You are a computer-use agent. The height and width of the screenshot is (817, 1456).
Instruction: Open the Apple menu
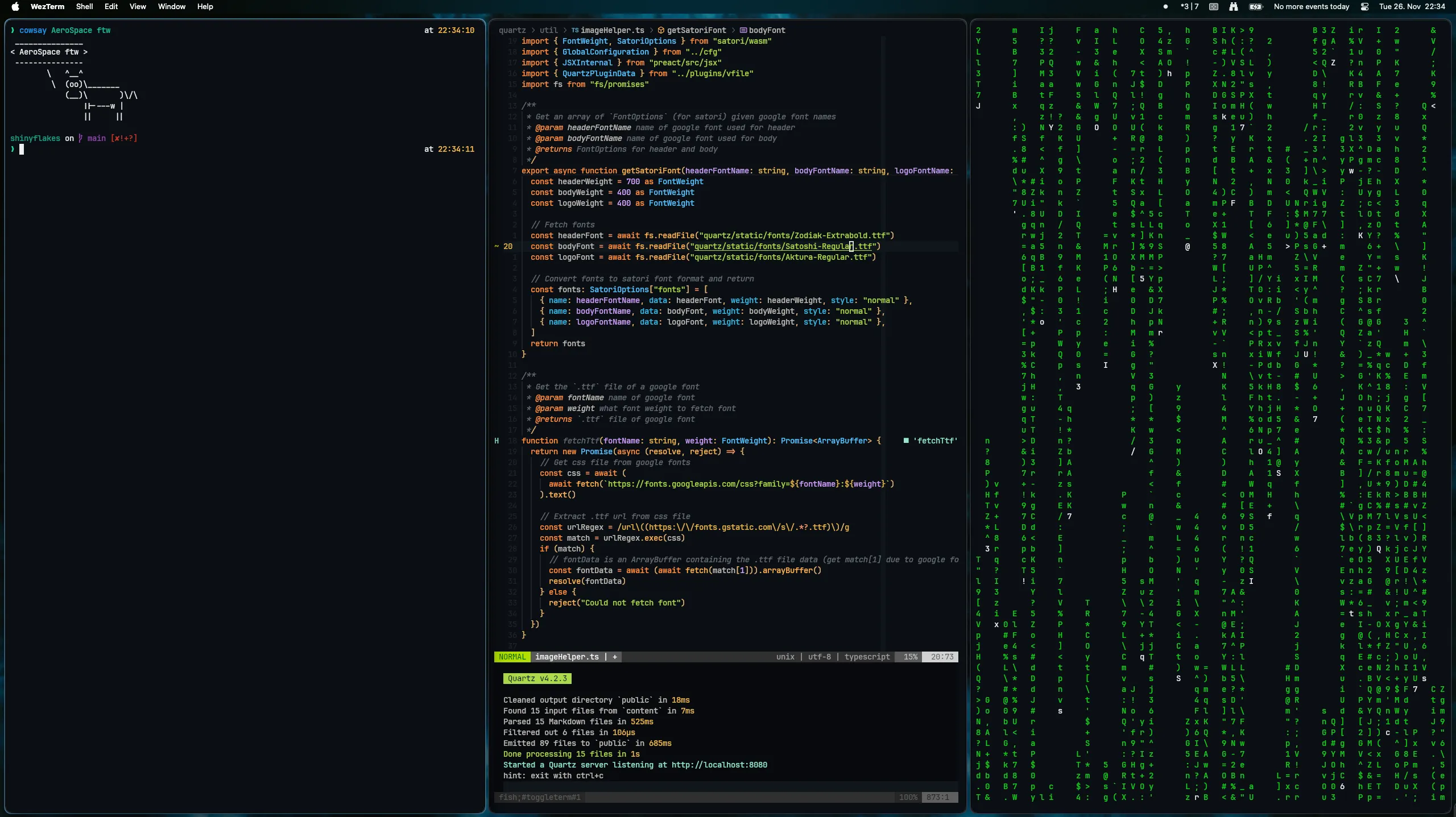pos(15,7)
